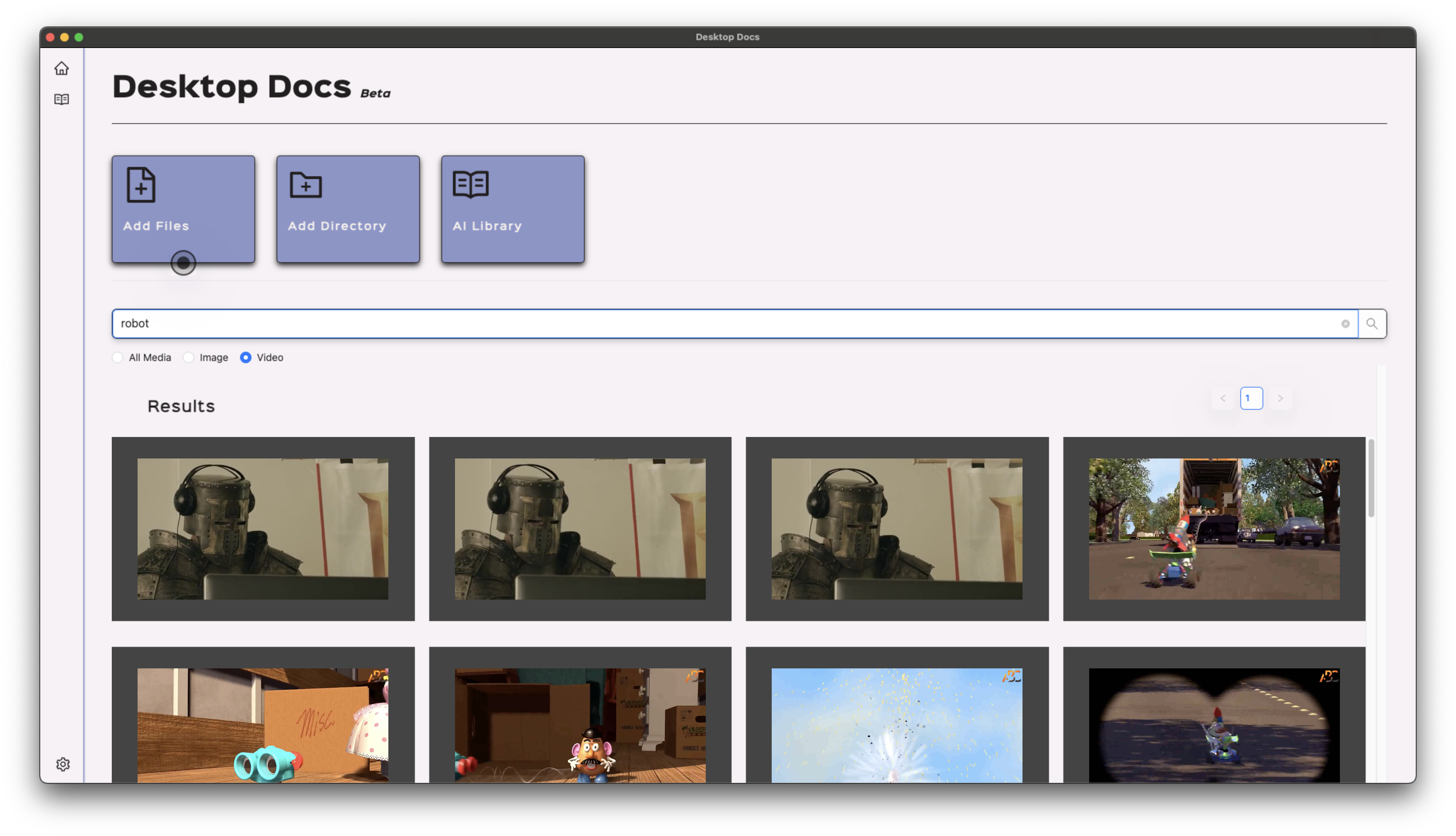Open the first knight with headphones thumbnail

[263, 529]
